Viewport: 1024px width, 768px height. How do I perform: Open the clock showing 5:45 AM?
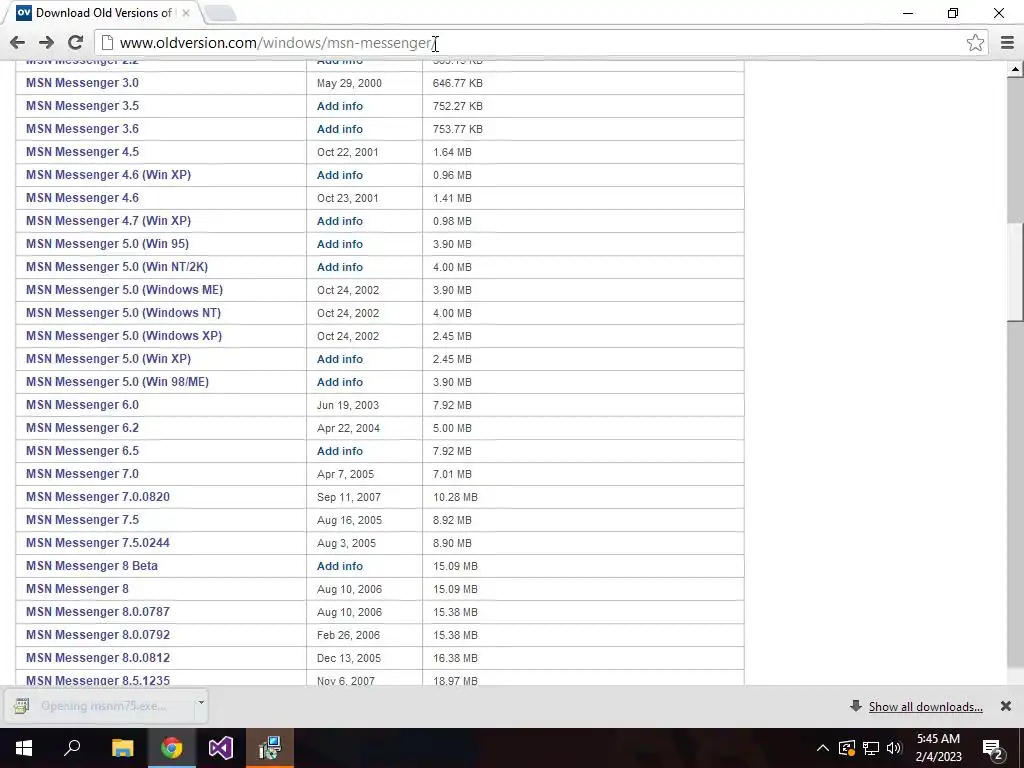tap(938, 748)
